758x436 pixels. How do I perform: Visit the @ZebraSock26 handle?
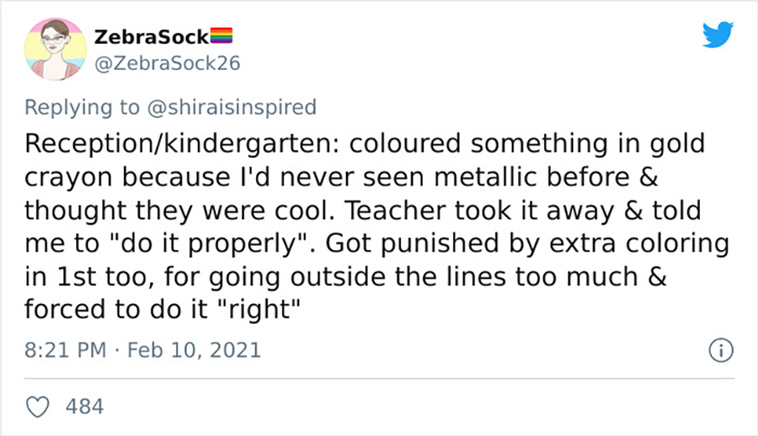(x=167, y=63)
